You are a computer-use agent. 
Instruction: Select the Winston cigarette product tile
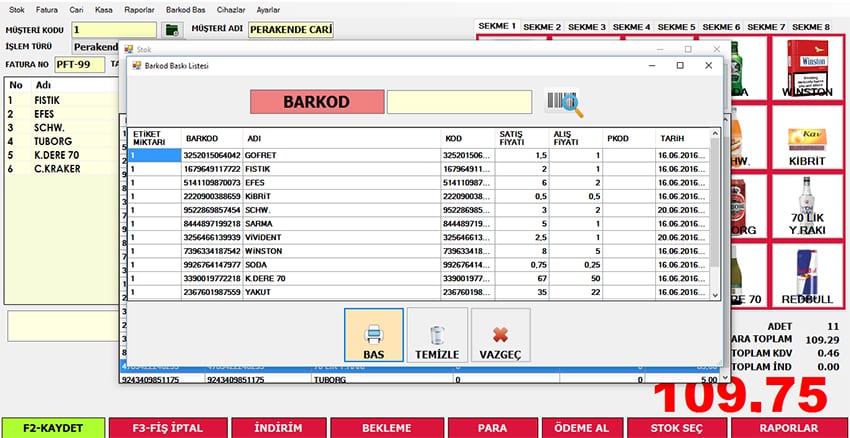click(807, 68)
